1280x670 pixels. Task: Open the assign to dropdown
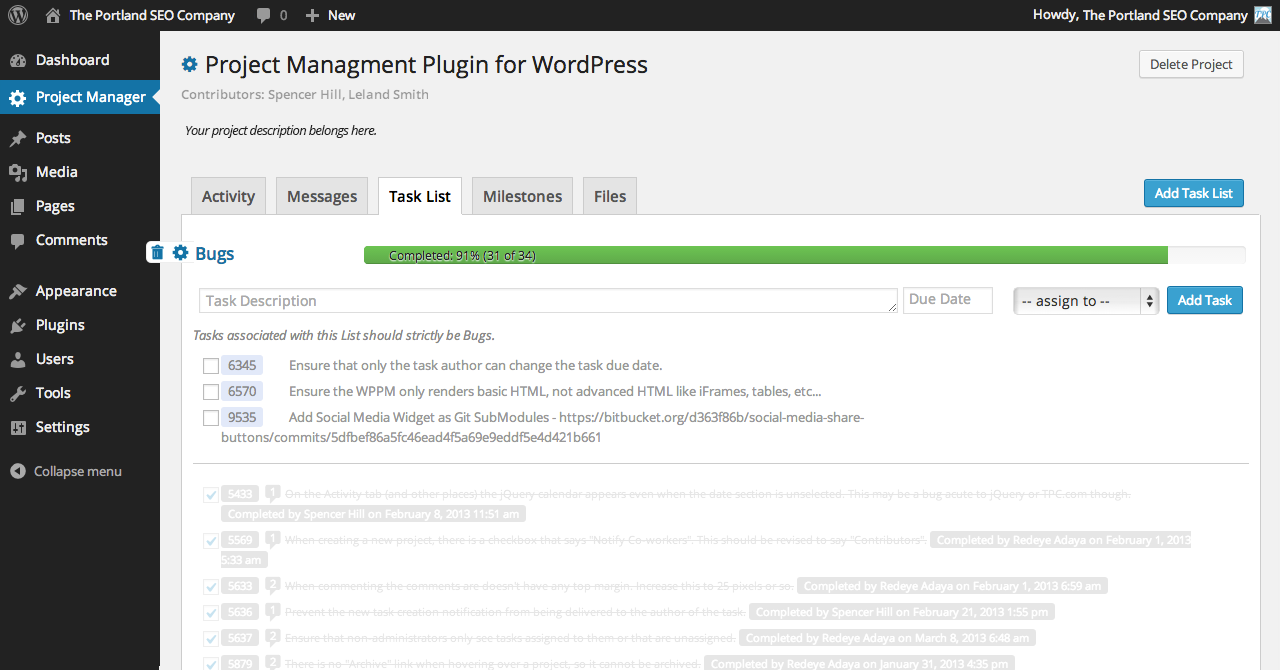click(1085, 301)
